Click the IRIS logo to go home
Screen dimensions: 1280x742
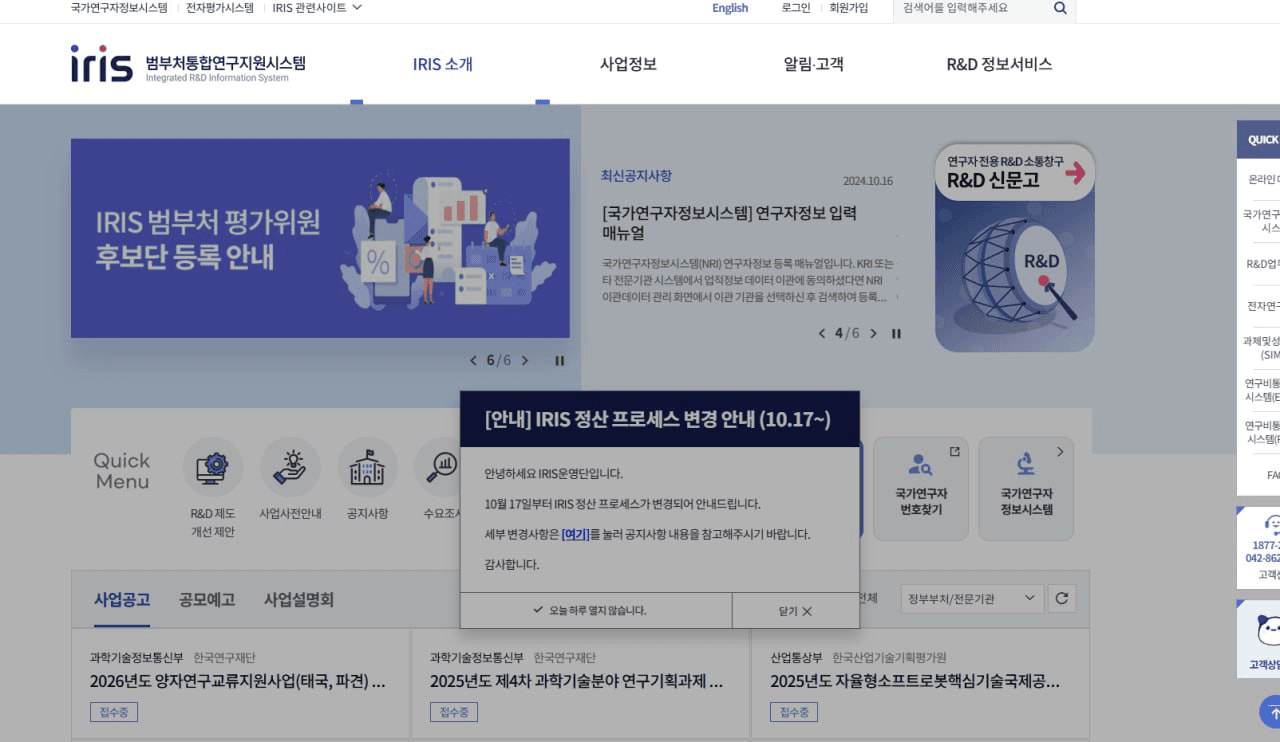pos(188,63)
